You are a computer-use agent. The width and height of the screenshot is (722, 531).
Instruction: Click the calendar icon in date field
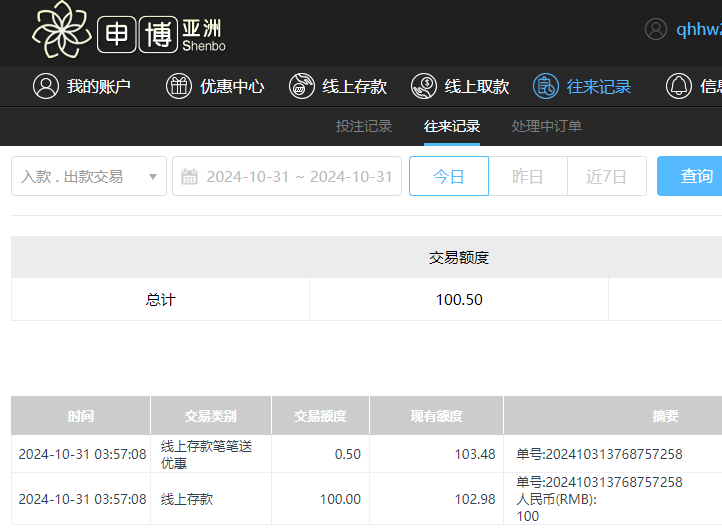tap(189, 177)
